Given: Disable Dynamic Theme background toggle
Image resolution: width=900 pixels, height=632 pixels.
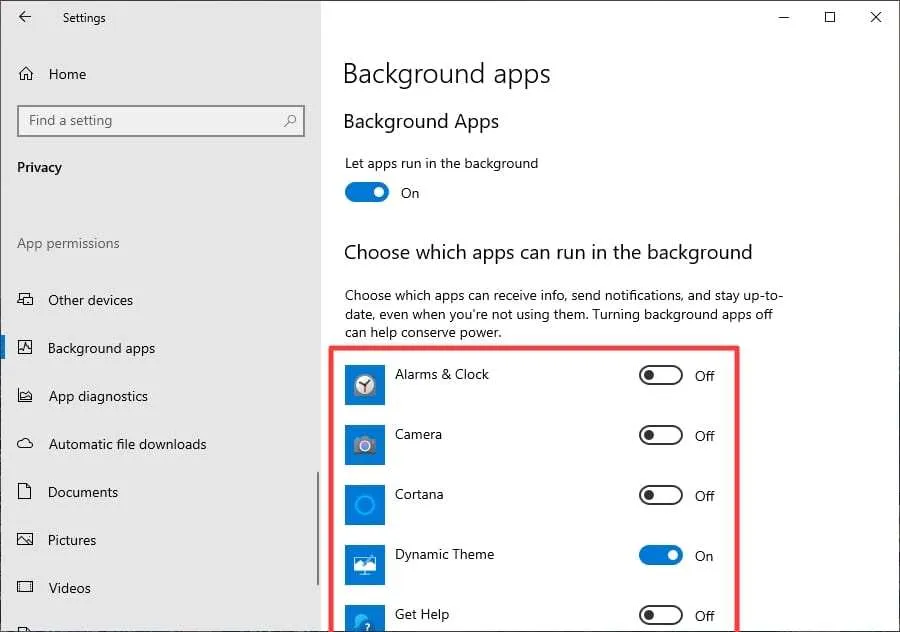Looking at the screenshot, I should [661, 556].
